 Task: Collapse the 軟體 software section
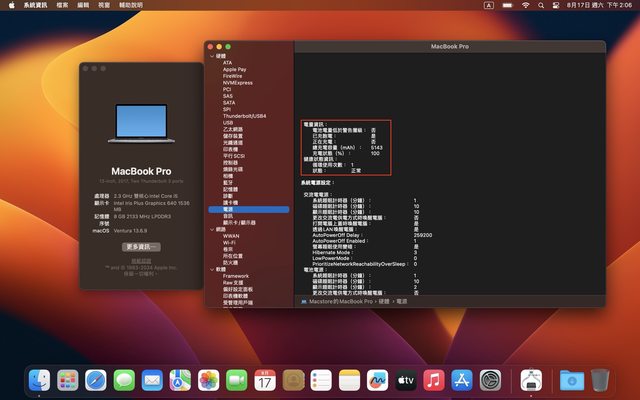point(211,269)
